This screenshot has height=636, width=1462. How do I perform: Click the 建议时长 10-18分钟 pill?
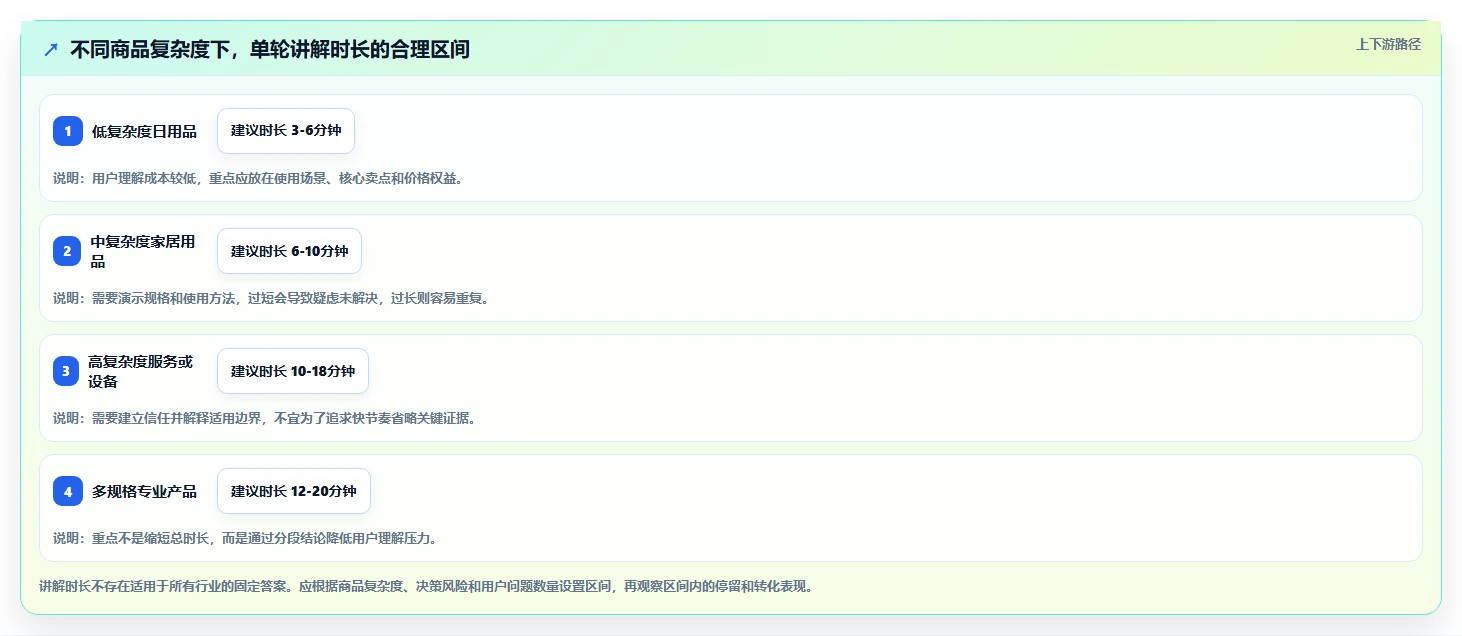point(293,371)
